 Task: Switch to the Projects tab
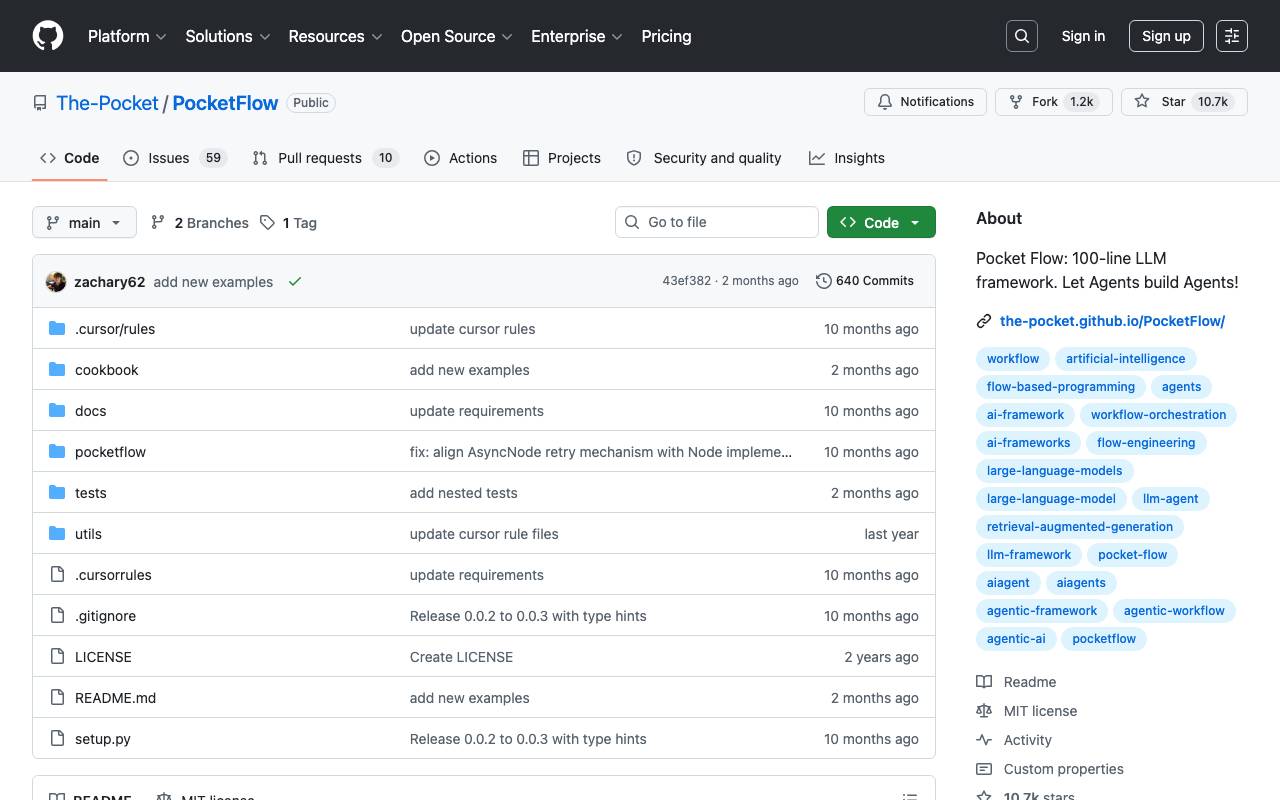[562, 158]
